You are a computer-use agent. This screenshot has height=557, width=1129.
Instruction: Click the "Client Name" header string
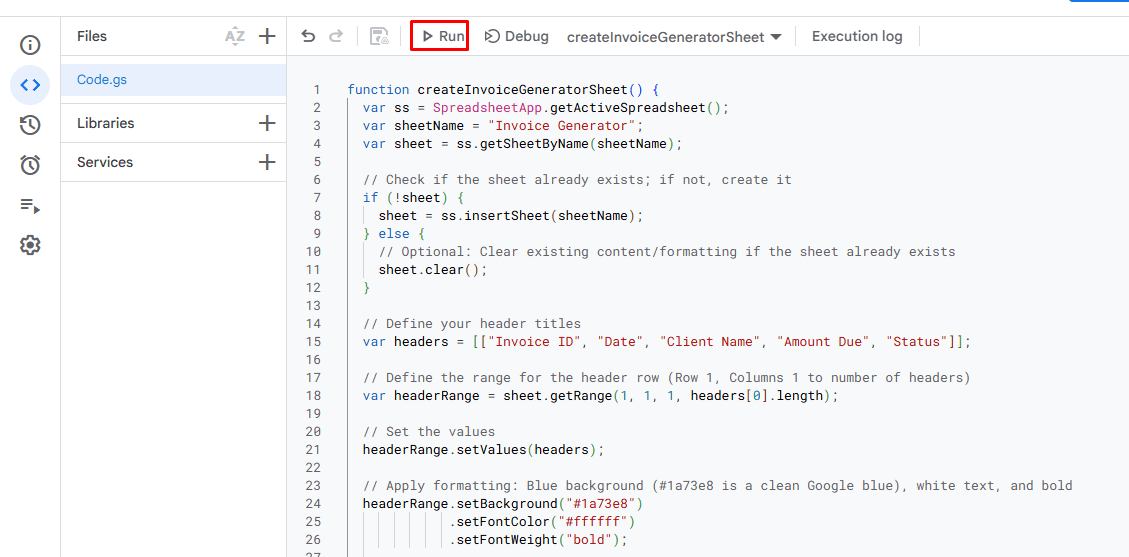point(710,341)
